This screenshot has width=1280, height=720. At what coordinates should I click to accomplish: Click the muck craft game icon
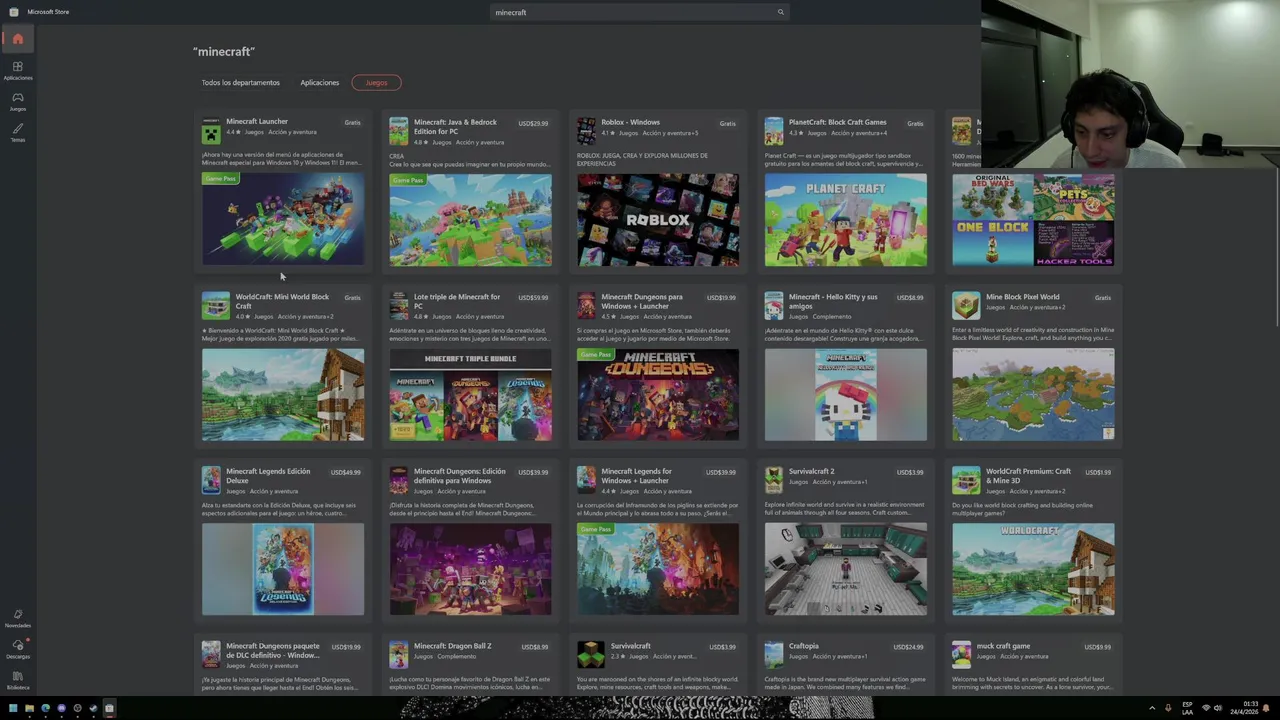click(961, 655)
